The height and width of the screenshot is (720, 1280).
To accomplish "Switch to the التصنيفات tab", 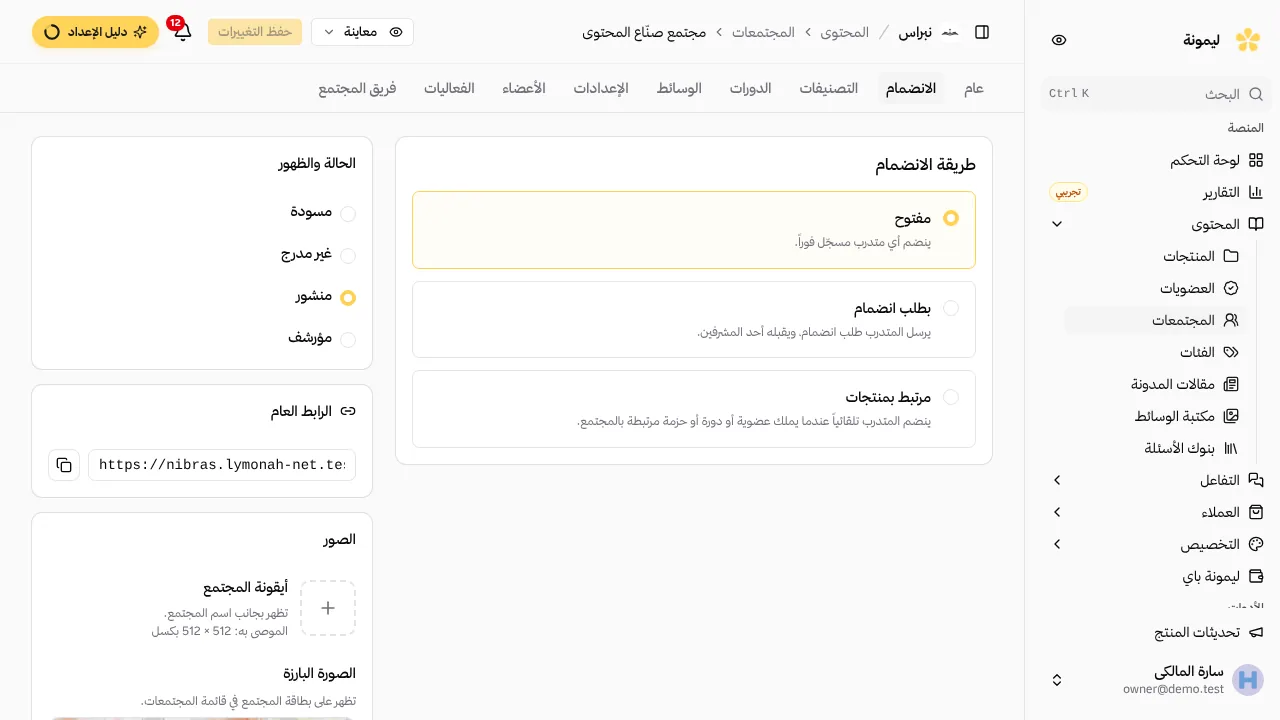I will coord(829,88).
